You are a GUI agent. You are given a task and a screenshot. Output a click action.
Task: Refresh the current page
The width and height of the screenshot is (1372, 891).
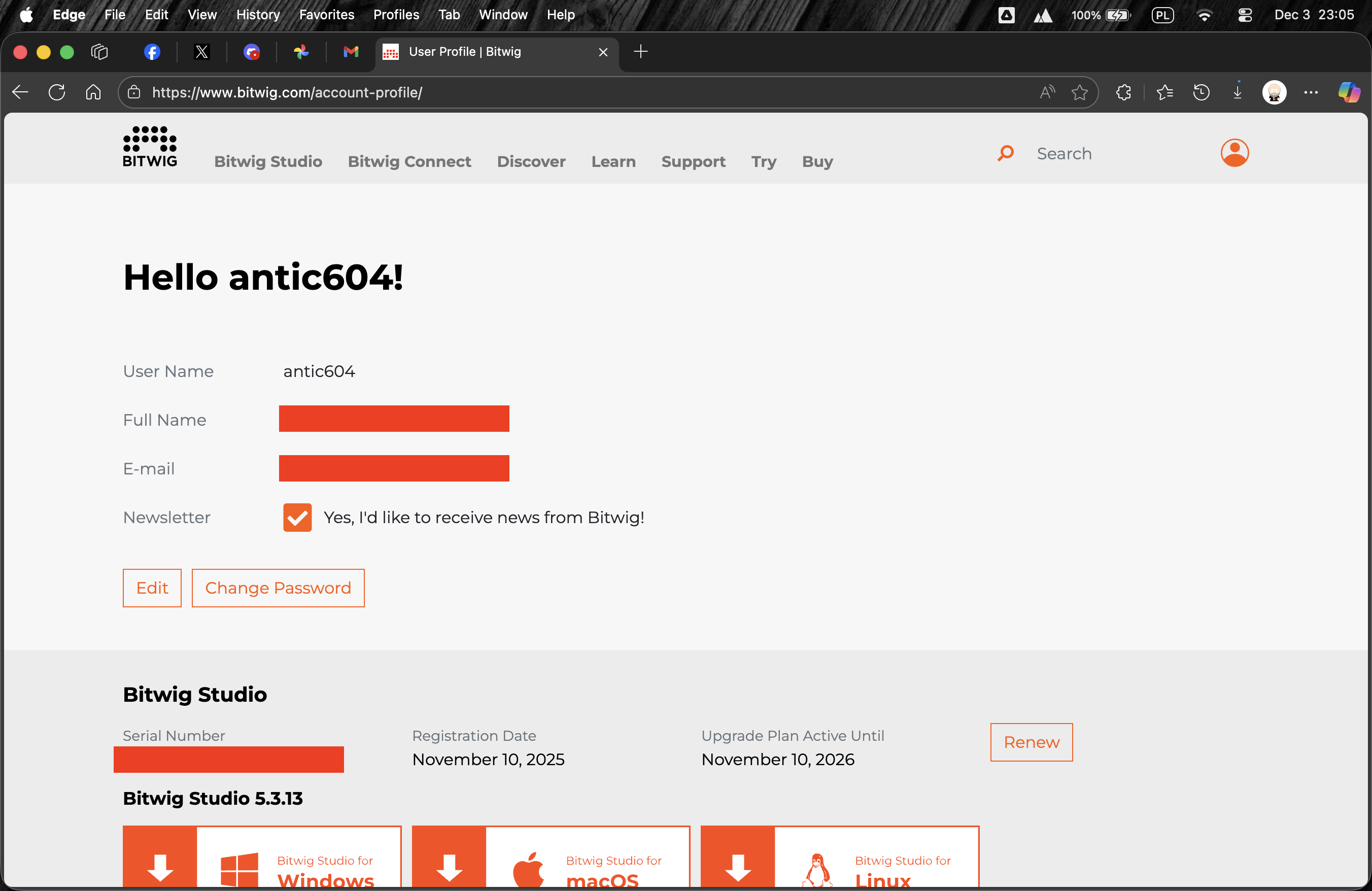pyautogui.click(x=56, y=92)
